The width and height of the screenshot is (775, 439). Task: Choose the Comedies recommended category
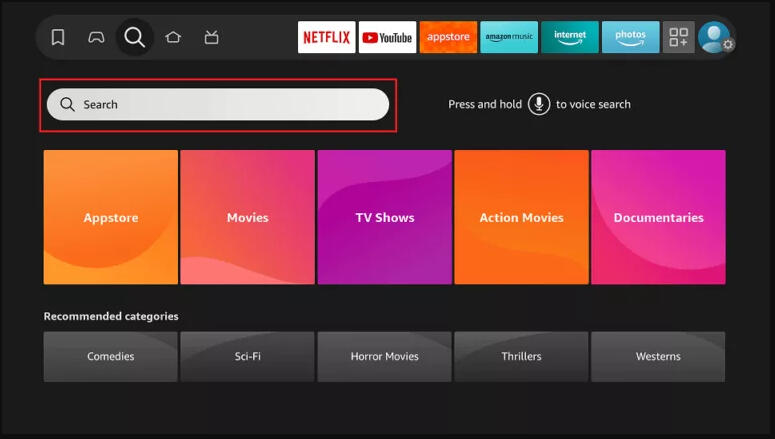tap(111, 357)
